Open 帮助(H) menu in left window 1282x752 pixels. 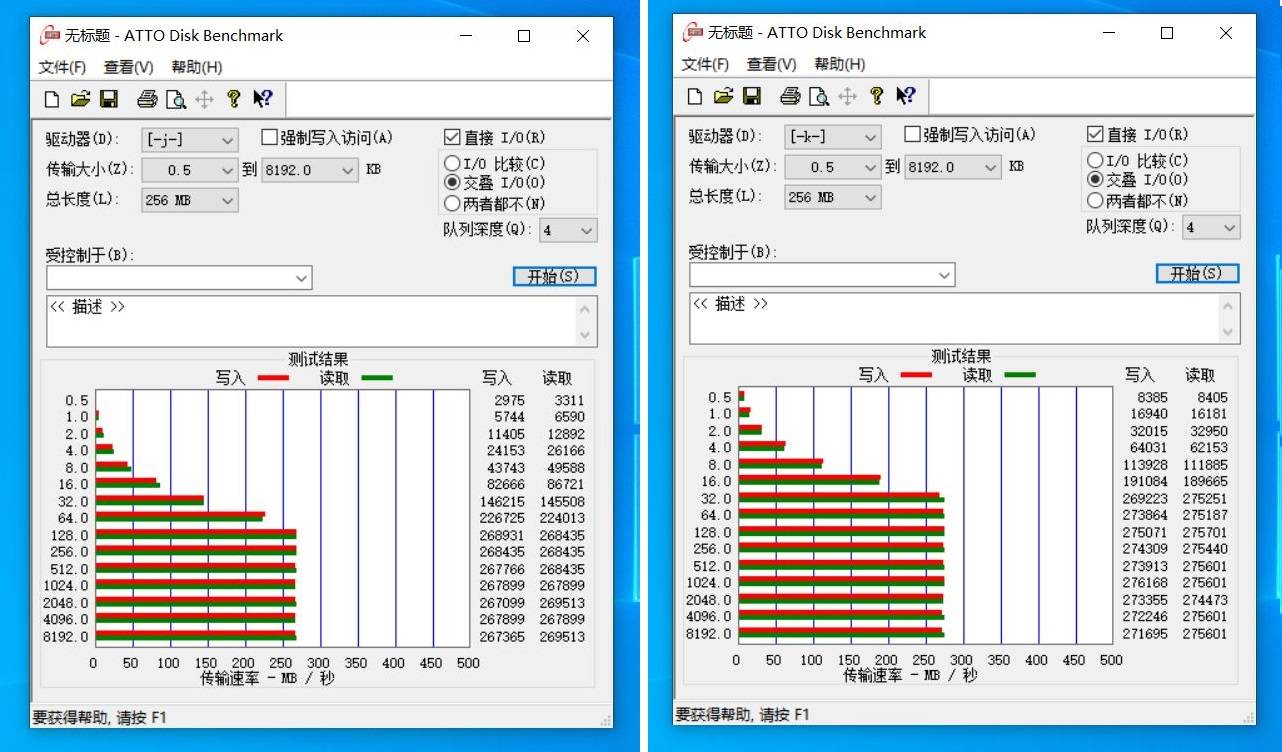click(x=197, y=67)
